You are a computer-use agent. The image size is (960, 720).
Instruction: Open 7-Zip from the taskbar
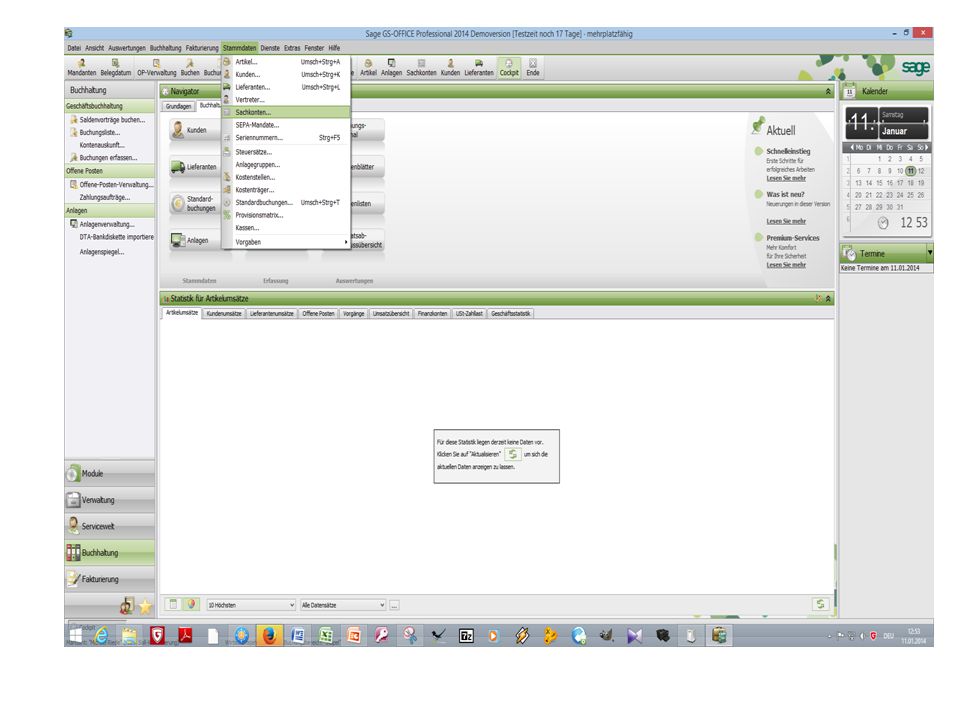(x=466, y=636)
